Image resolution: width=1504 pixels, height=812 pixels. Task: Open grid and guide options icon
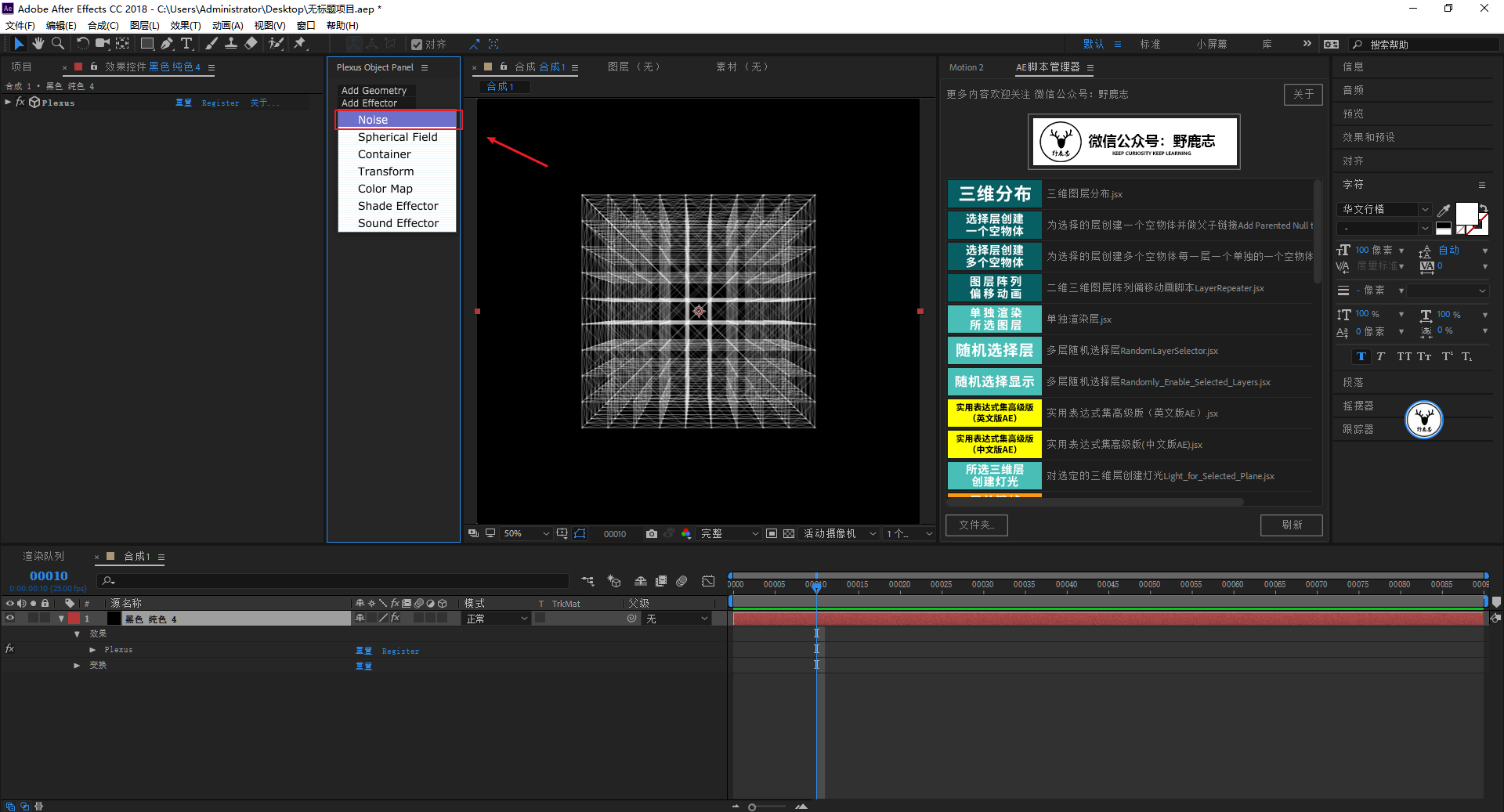click(x=562, y=533)
